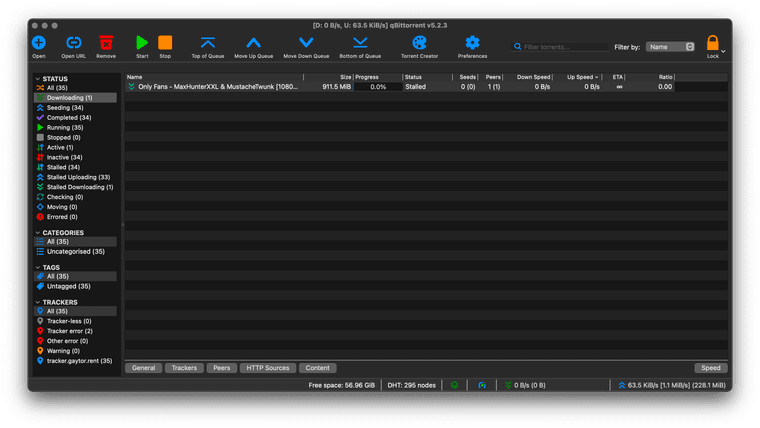Sort by the Up Speed column header
The width and height of the screenshot is (760, 428).
click(577, 77)
